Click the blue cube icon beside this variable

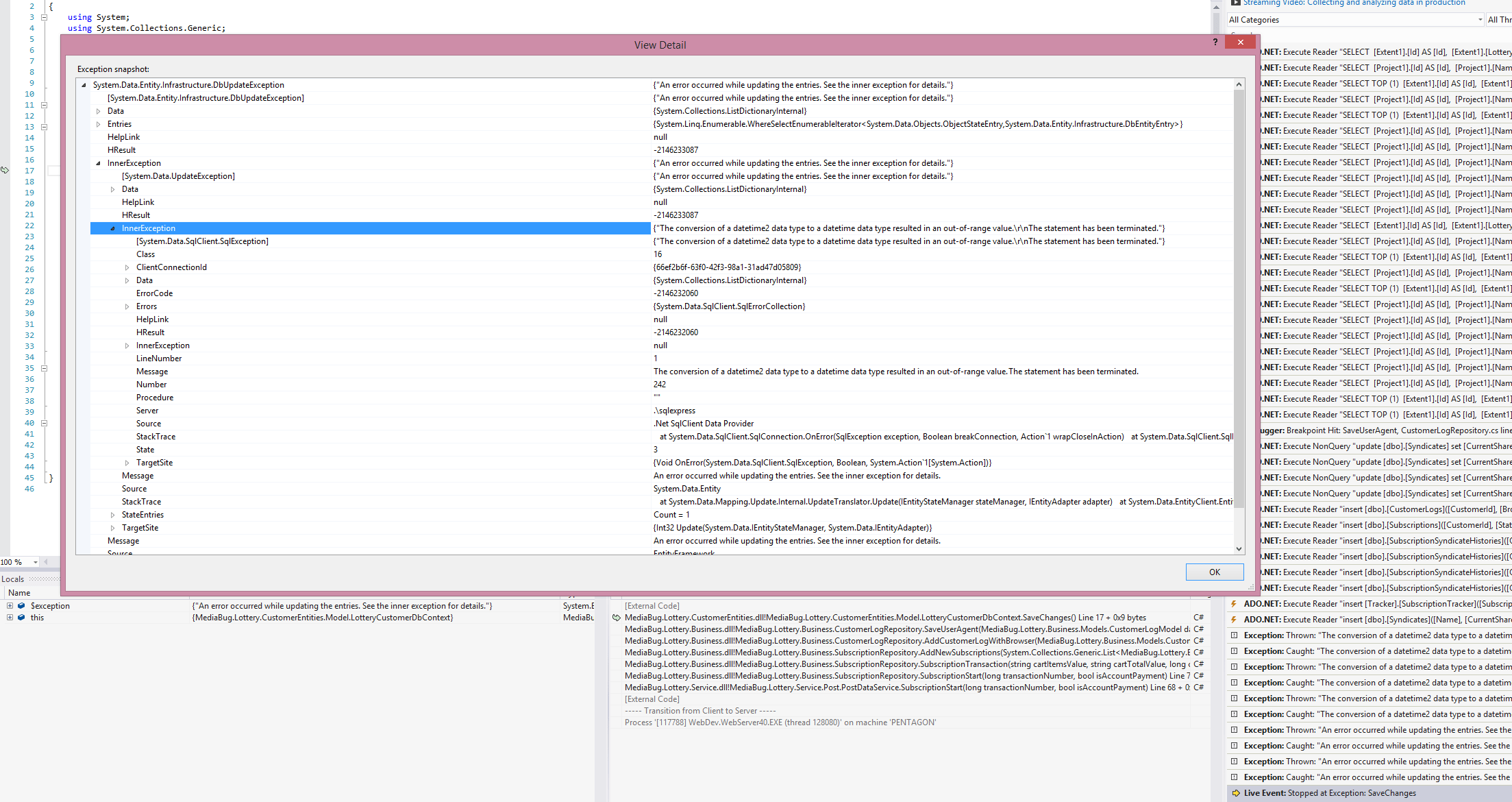(21, 618)
